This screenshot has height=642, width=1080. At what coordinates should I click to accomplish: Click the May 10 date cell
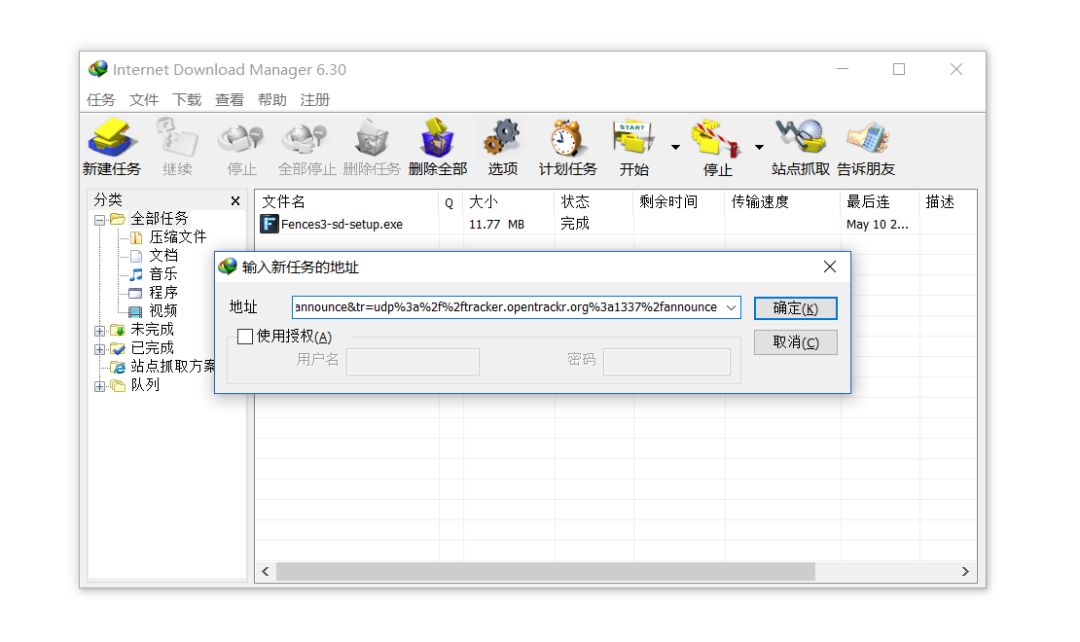(x=877, y=225)
